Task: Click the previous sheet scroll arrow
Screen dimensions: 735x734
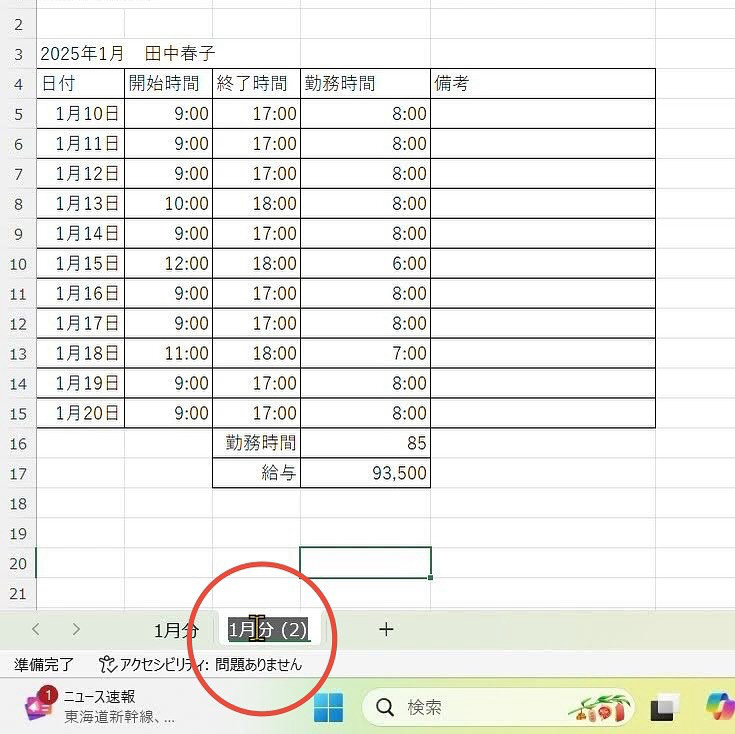Action: coord(36,629)
